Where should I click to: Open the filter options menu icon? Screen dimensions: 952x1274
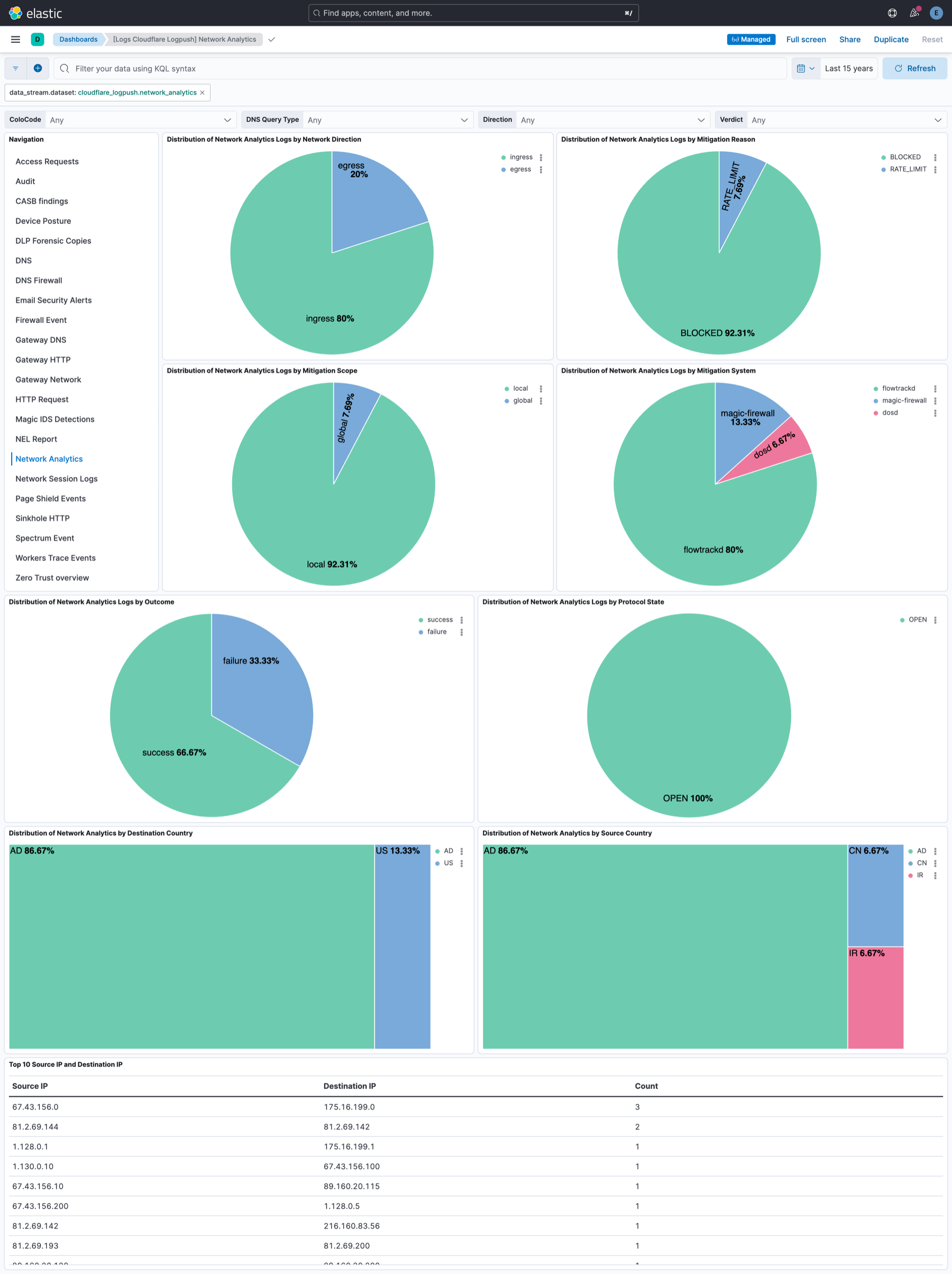pos(15,68)
